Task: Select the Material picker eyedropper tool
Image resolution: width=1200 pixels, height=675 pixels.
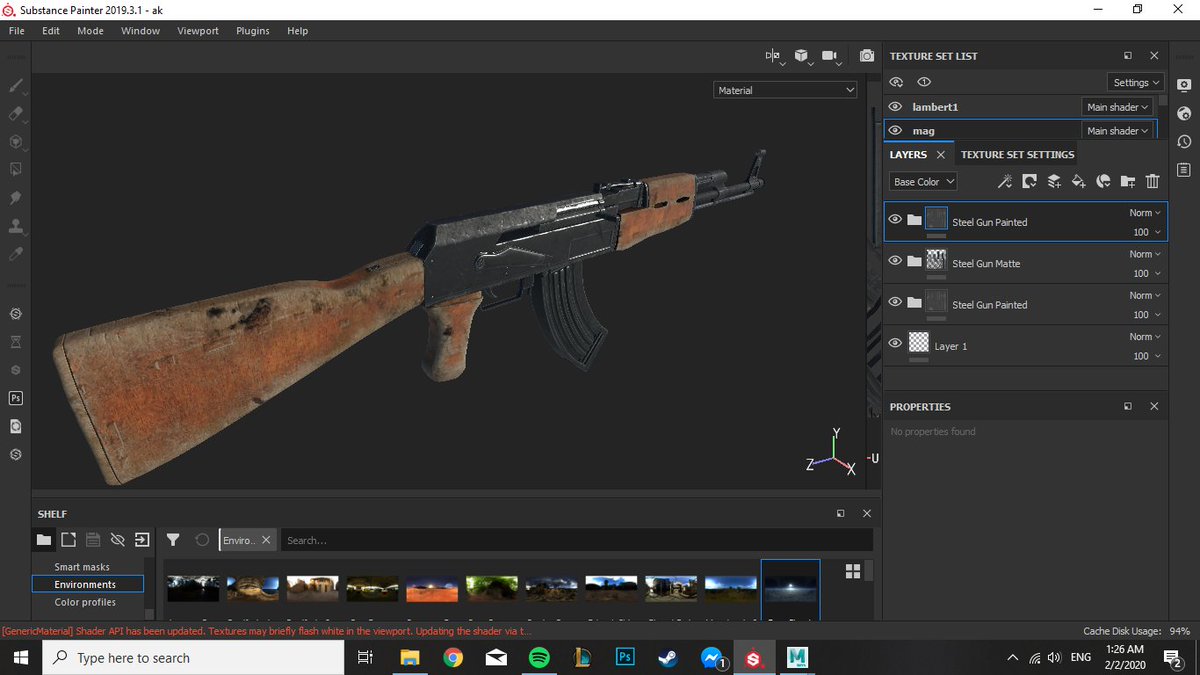Action: (15, 255)
